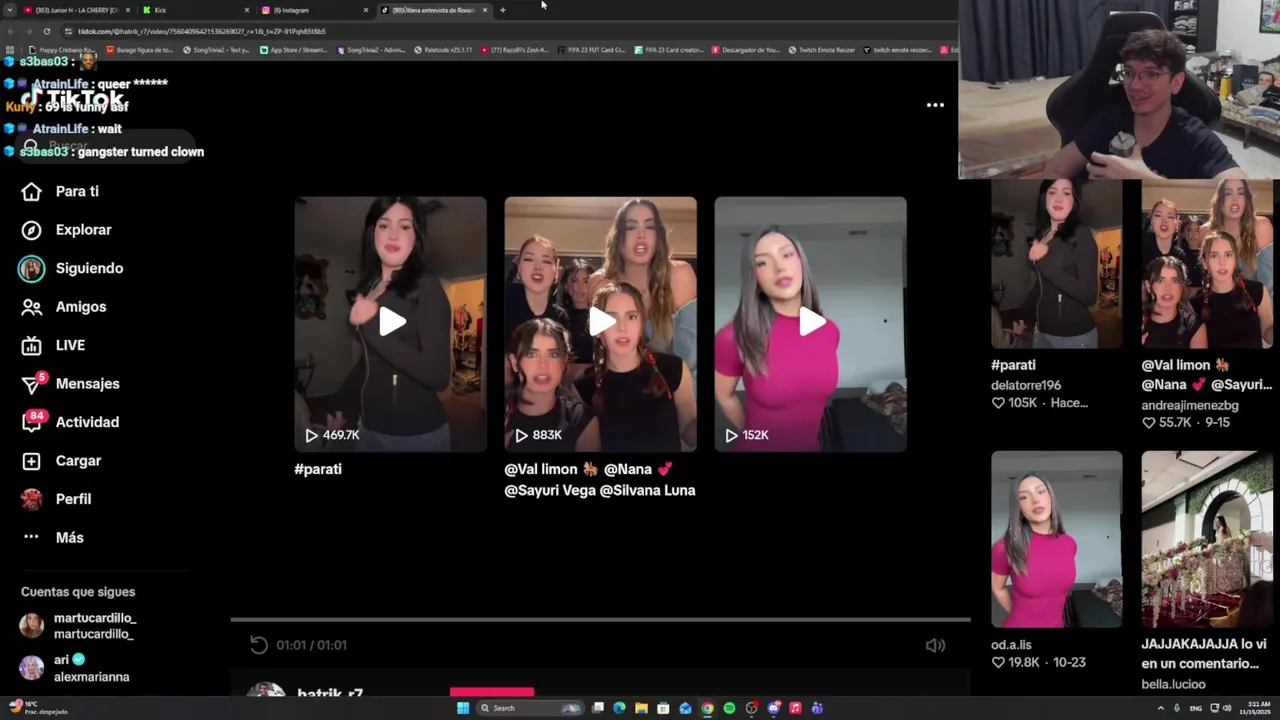The height and width of the screenshot is (720, 1280).
Task: Click the andreajimenezbg username
Action: tap(1190, 405)
